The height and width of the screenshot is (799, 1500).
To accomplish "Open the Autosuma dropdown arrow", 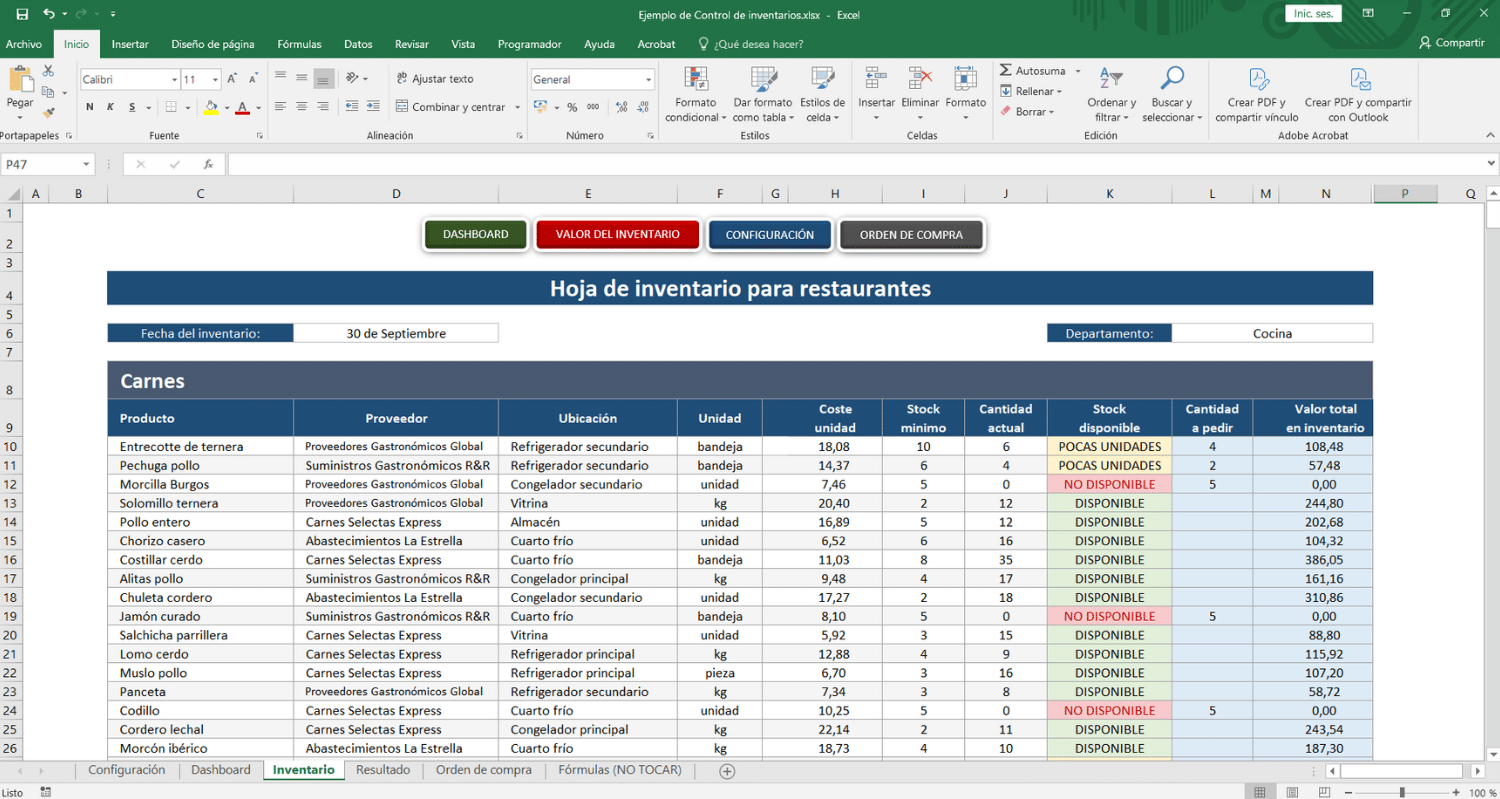I will click(1076, 71).
